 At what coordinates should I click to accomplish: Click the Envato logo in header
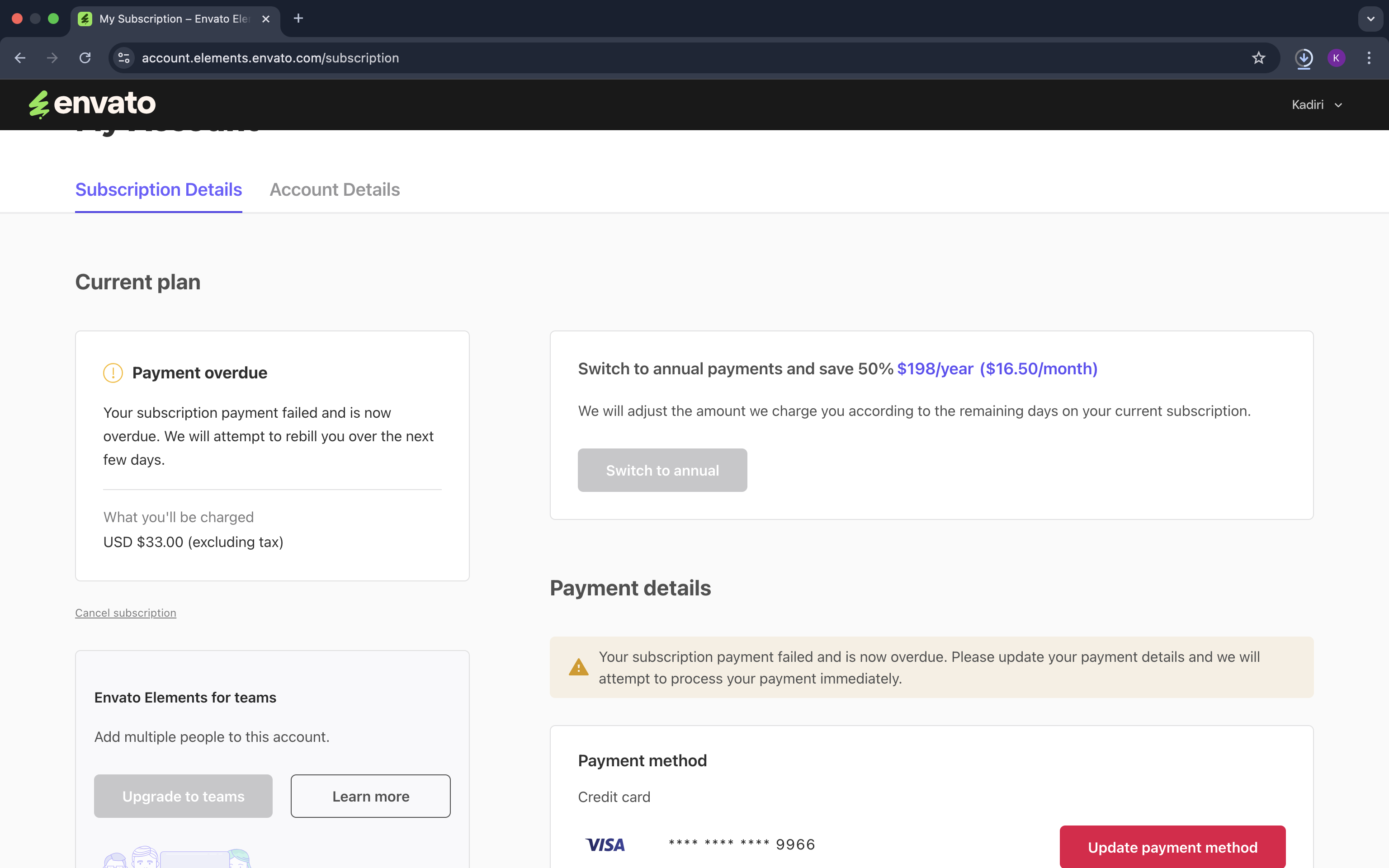[92, 104]
